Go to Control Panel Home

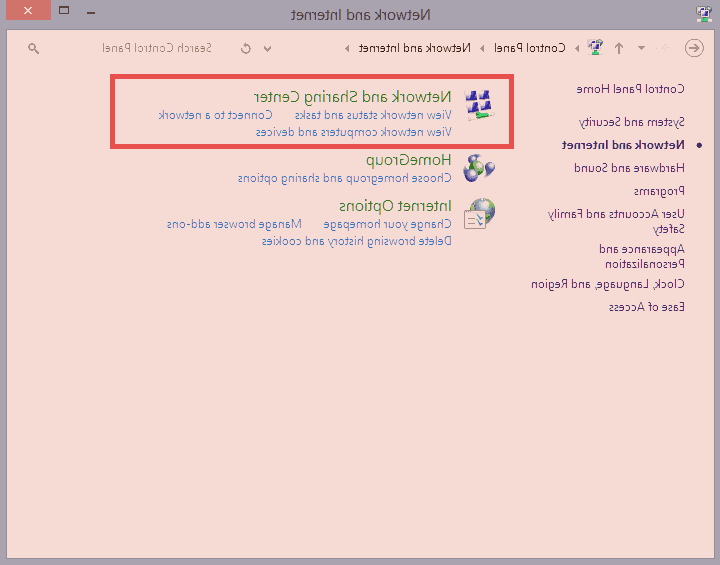(x=630, y=89)
